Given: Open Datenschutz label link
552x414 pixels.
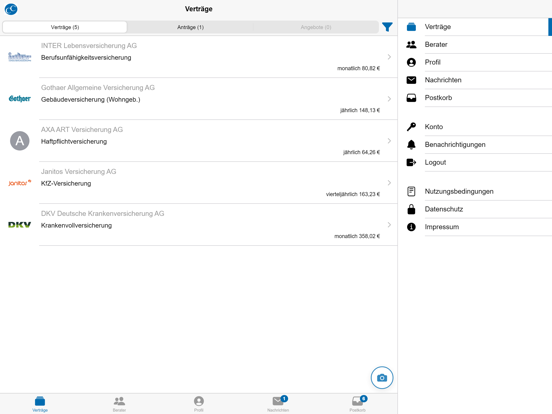Looking at the screenshot, I should click(x=444, y=209).
